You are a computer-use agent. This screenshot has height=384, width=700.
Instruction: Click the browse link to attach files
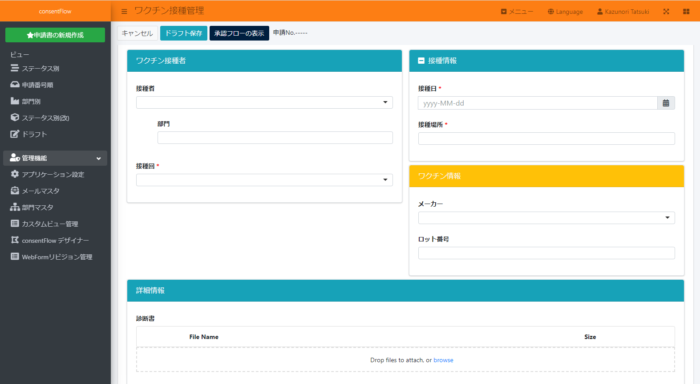[443, 360]
